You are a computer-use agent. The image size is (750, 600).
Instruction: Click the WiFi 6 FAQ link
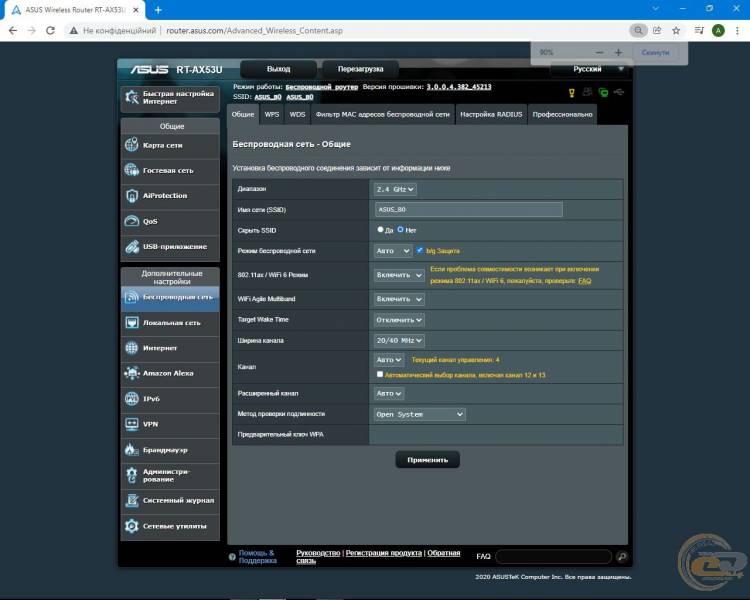click(x=585, y=281)
